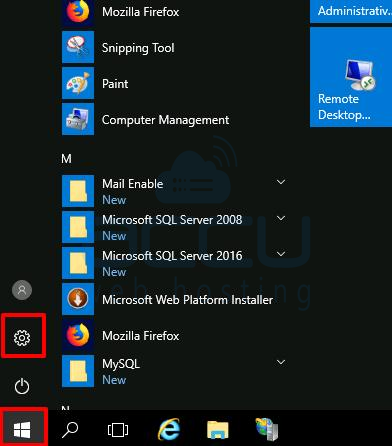392x446 pixels.
Task: Click the Microsoft SQL Server 2016 folder icon
Action: [x=78, y=263]
